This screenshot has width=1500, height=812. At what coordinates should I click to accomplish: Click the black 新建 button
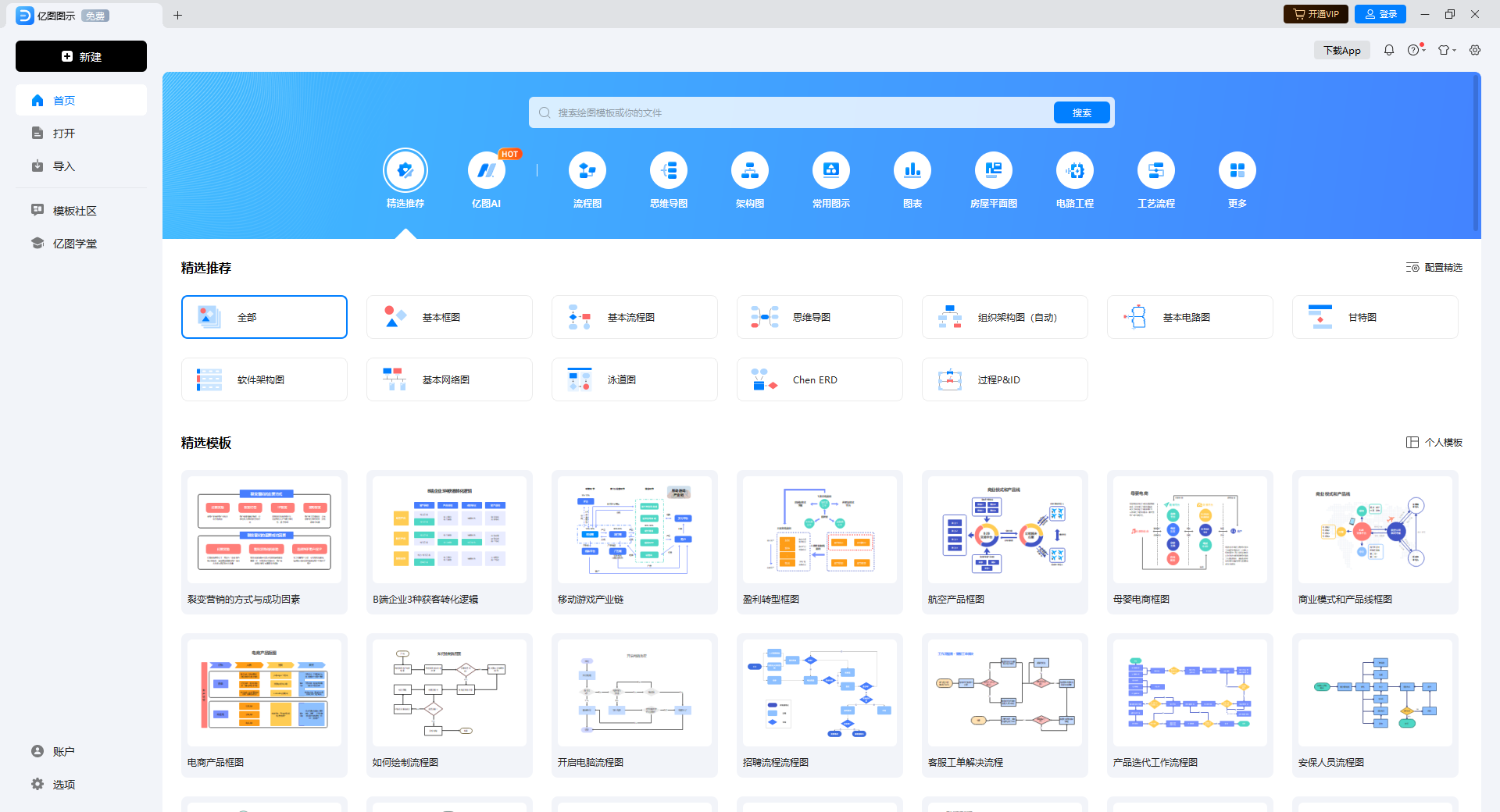[81, 56]
